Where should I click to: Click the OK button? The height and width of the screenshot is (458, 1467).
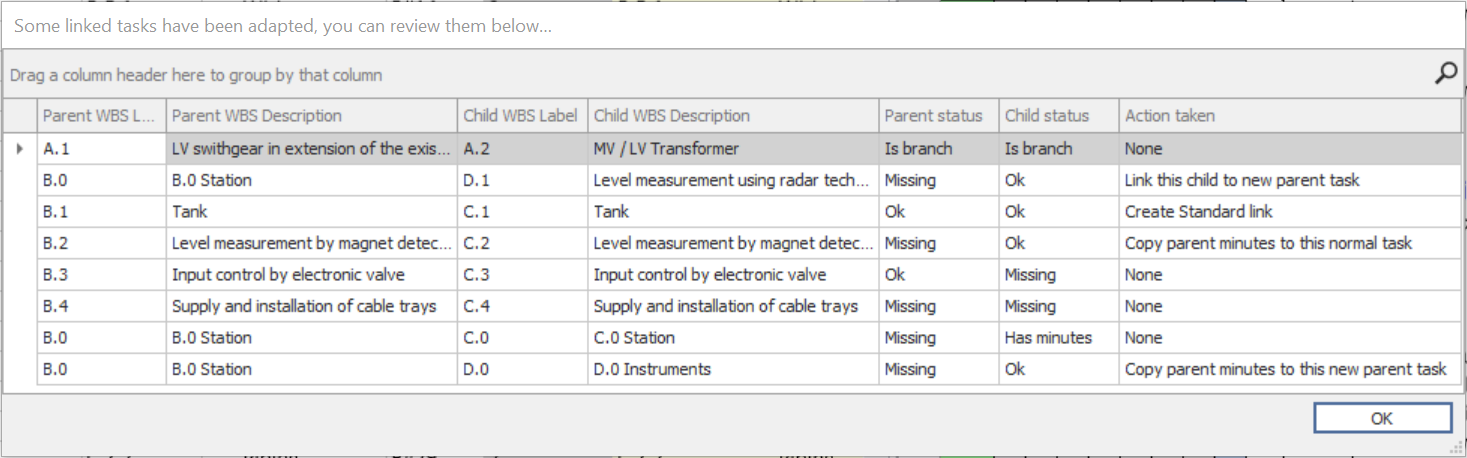1382,418
